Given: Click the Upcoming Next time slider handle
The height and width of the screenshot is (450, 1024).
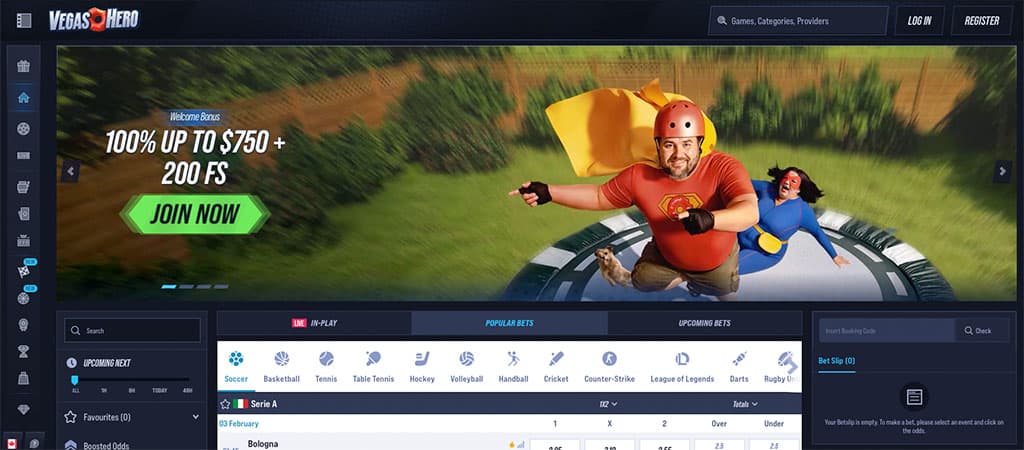Looking at the screenshot, I should 75,381.
